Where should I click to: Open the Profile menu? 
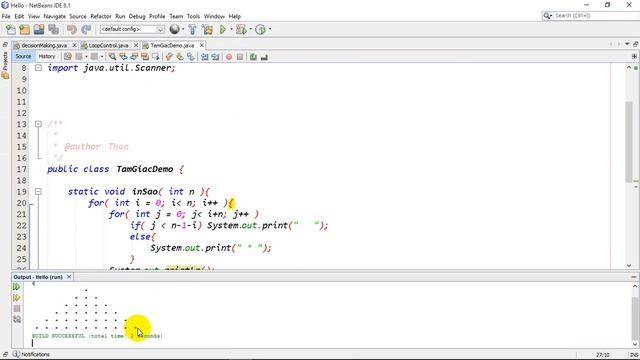click(x=157, y=16)
